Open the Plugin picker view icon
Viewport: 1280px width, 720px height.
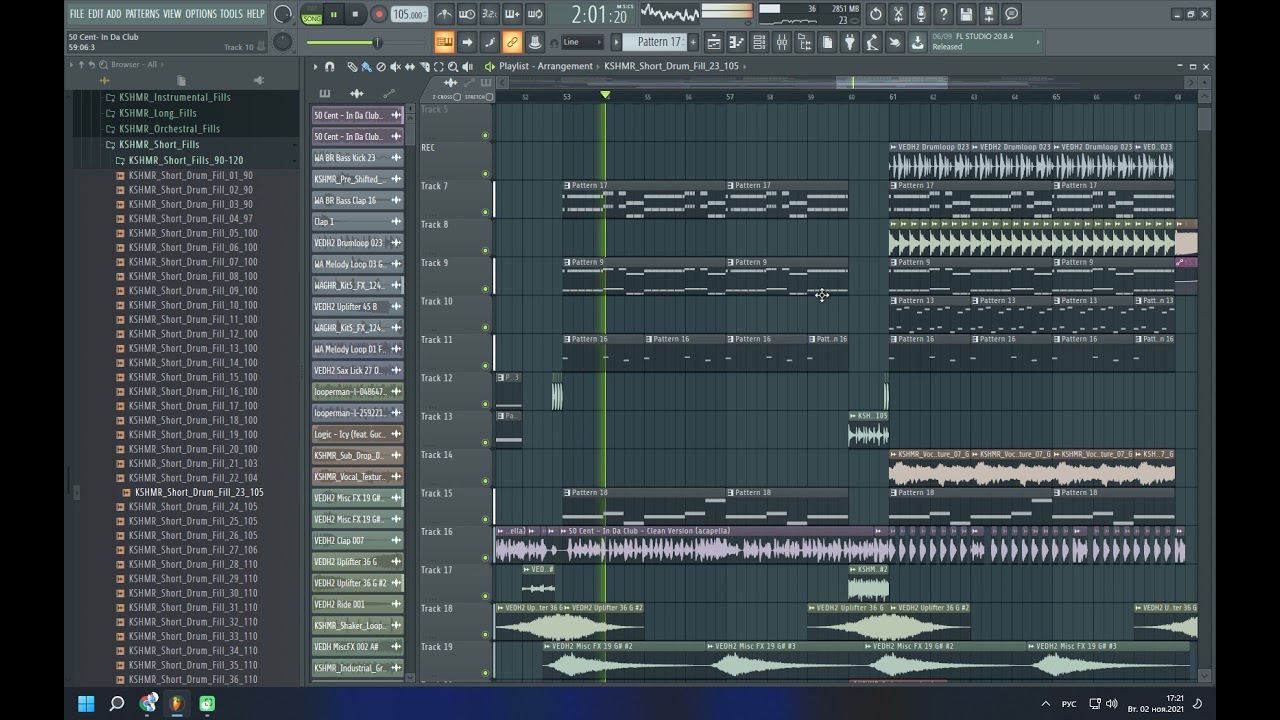849,42
